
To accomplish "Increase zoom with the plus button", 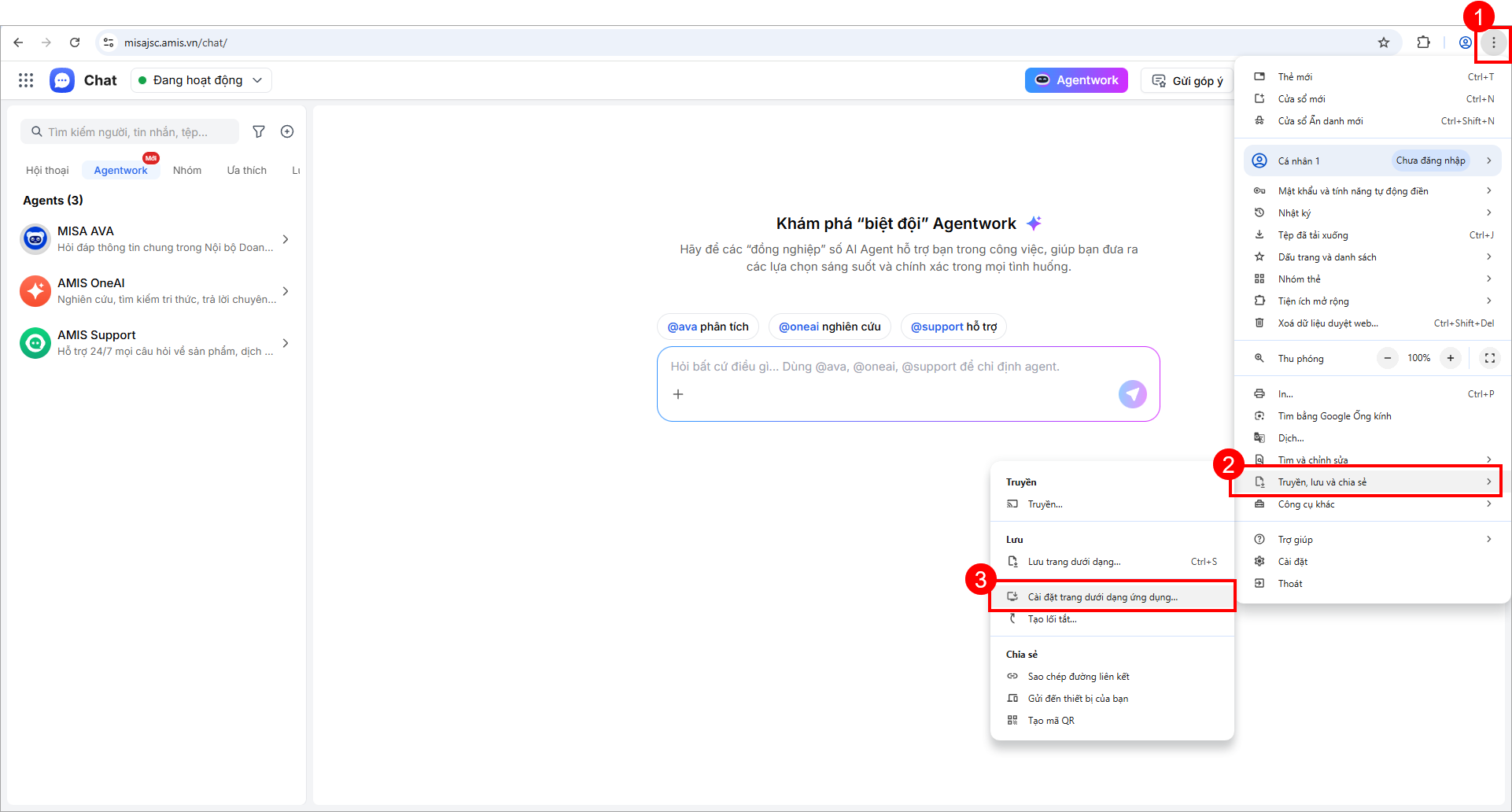I will click(1451, 358).
